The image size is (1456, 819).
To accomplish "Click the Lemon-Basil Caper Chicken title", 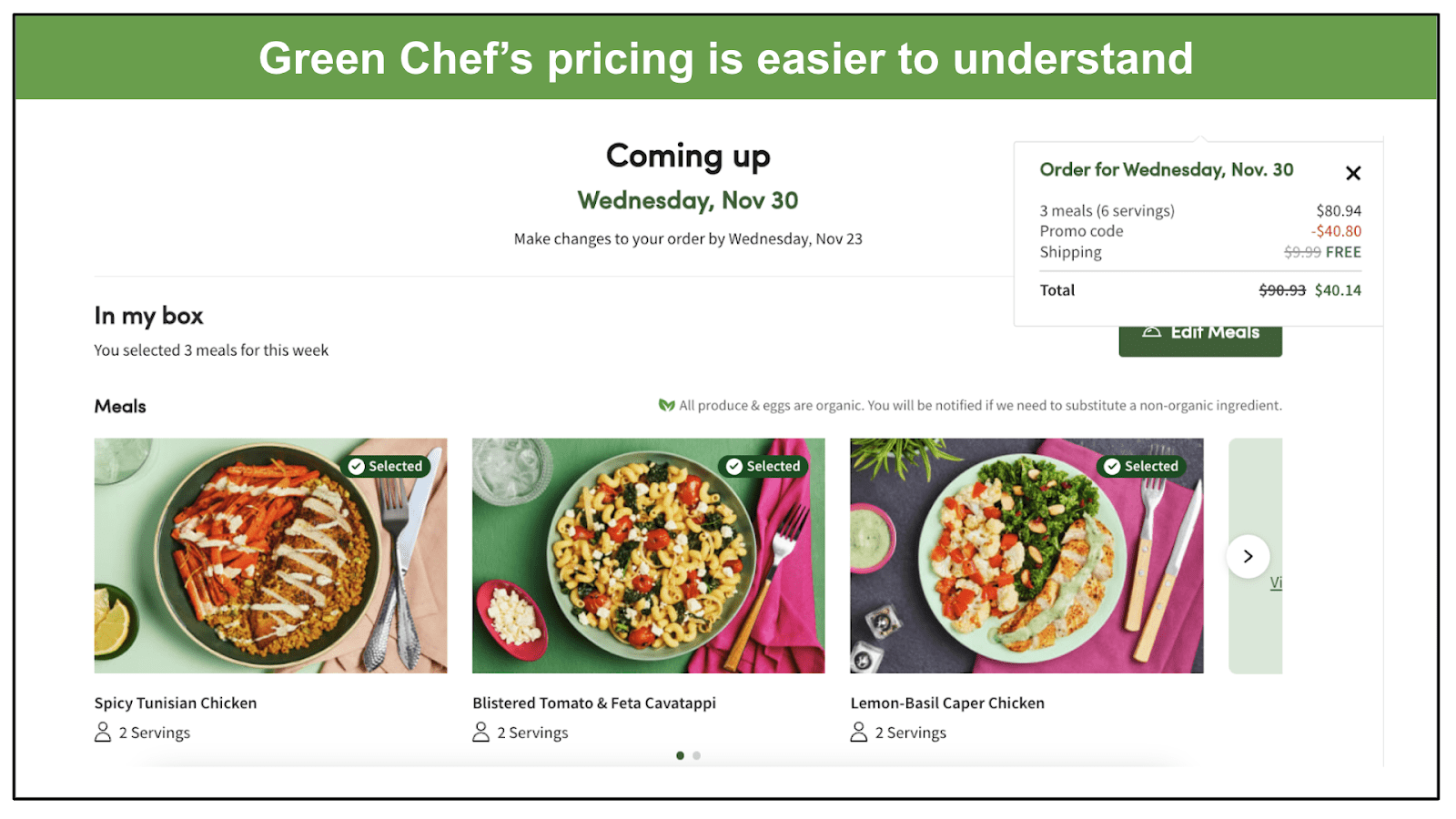I will click(x=947, y=703).
